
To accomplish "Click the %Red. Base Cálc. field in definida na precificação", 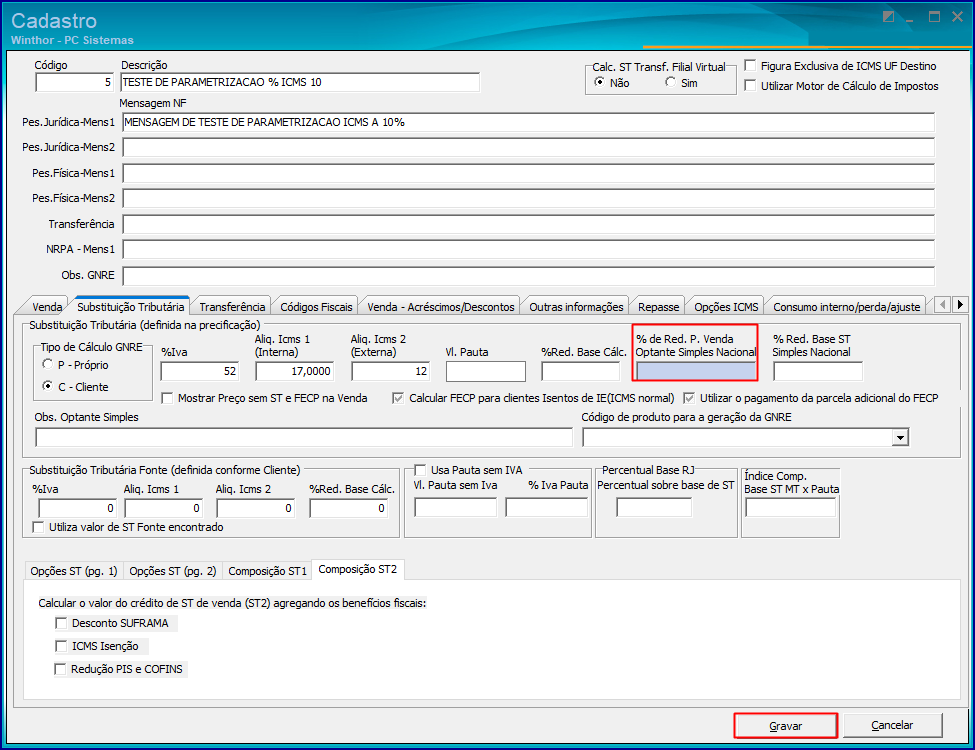I will pos(581,371).
